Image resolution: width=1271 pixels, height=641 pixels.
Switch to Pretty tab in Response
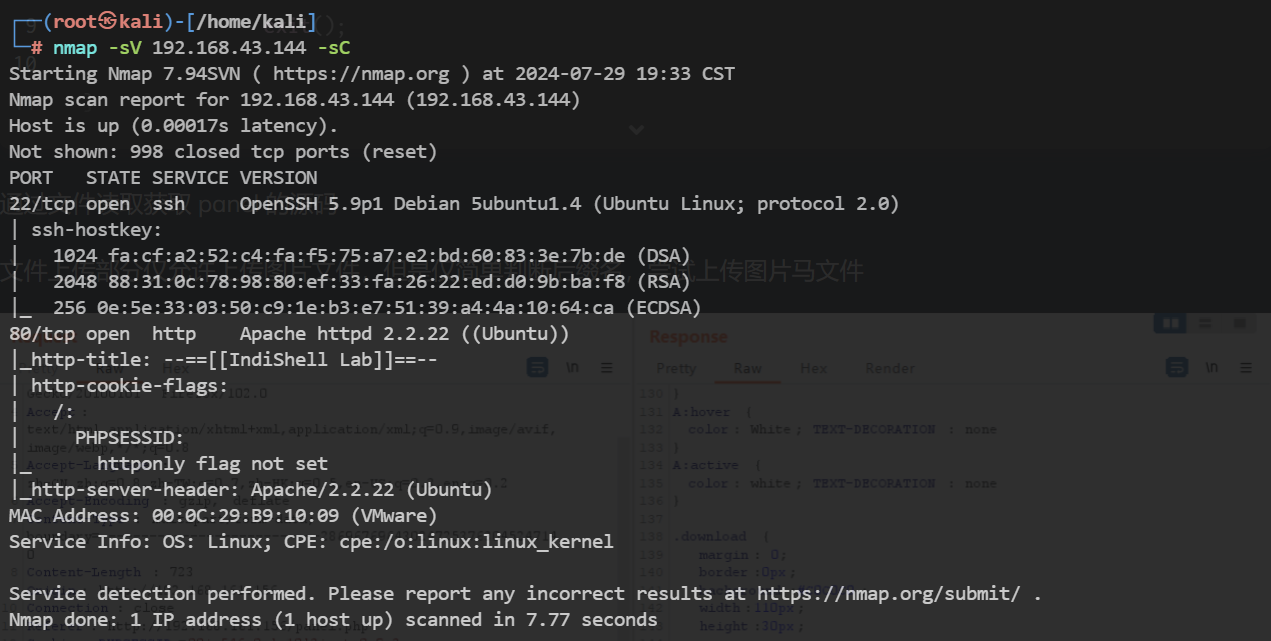[675, 368]
